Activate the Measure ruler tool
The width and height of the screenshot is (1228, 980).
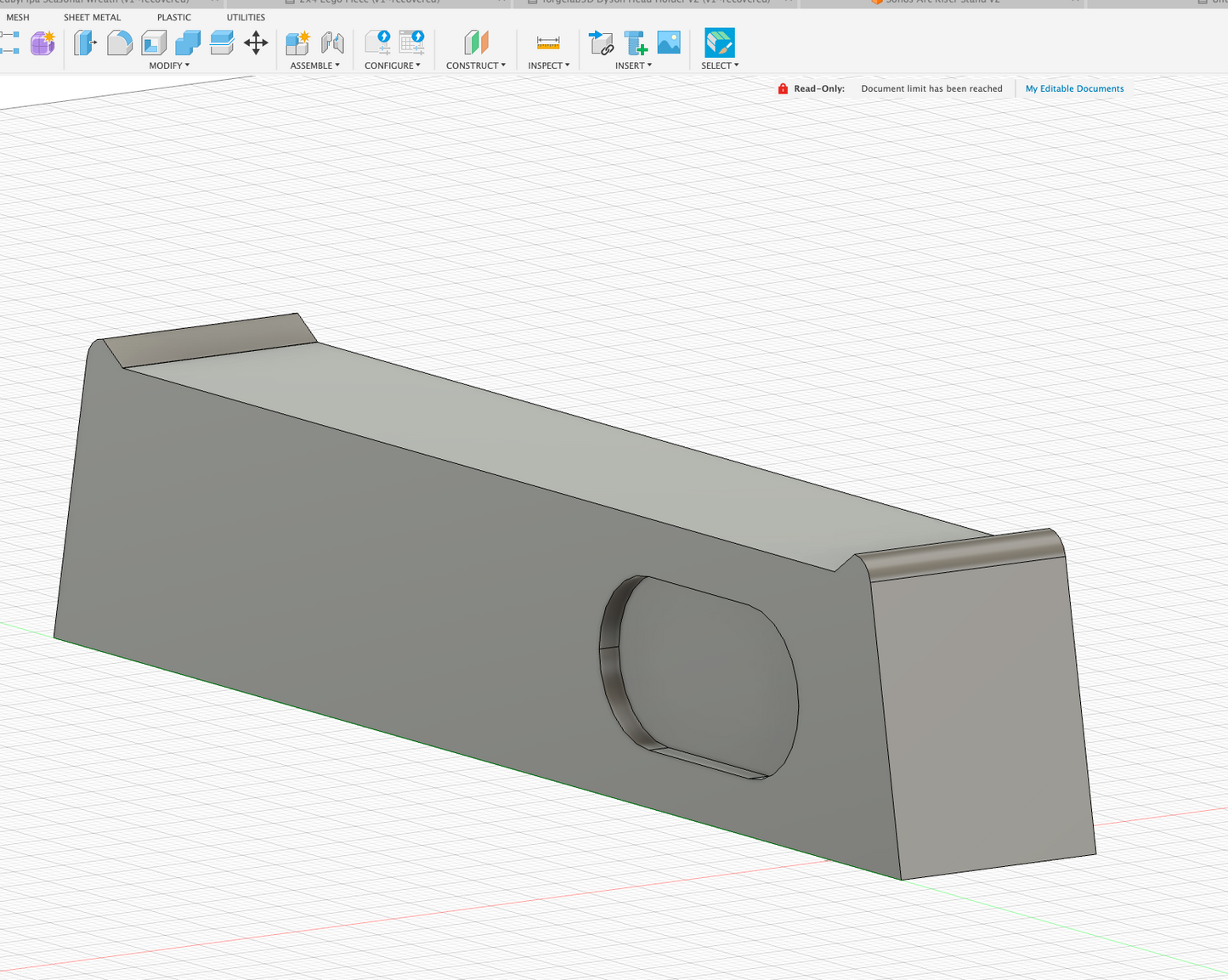pos(548,42)
